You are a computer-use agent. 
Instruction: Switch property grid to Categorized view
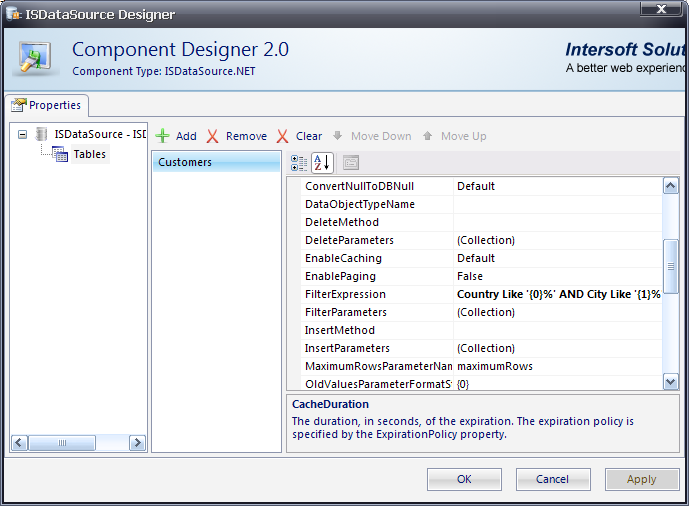coord(299,163)
